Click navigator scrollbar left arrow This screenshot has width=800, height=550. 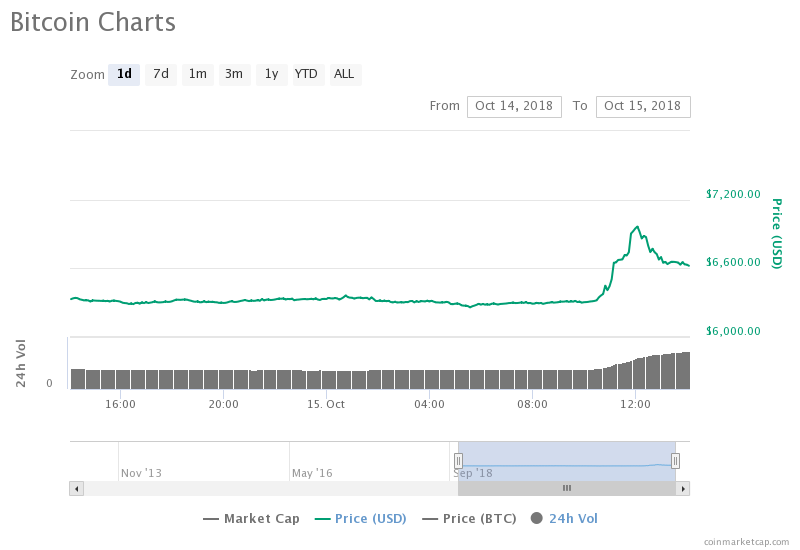point(77,489)
